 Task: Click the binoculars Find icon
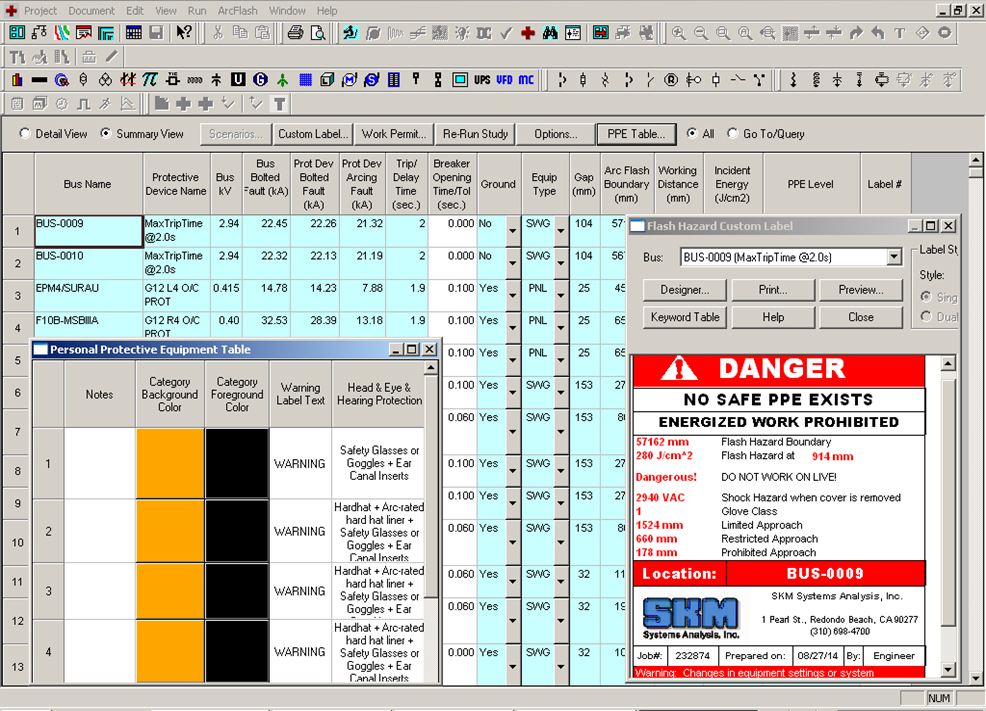tap(549, 33)
